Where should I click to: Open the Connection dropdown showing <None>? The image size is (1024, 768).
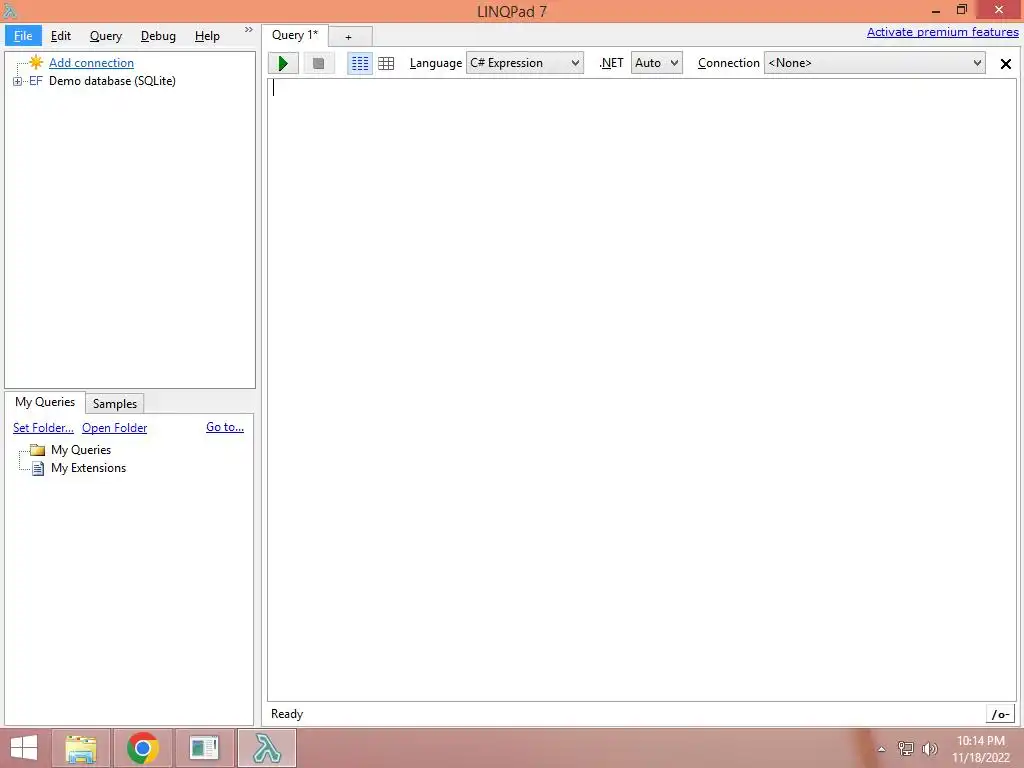pyautogui.click(x=874, y=63)
